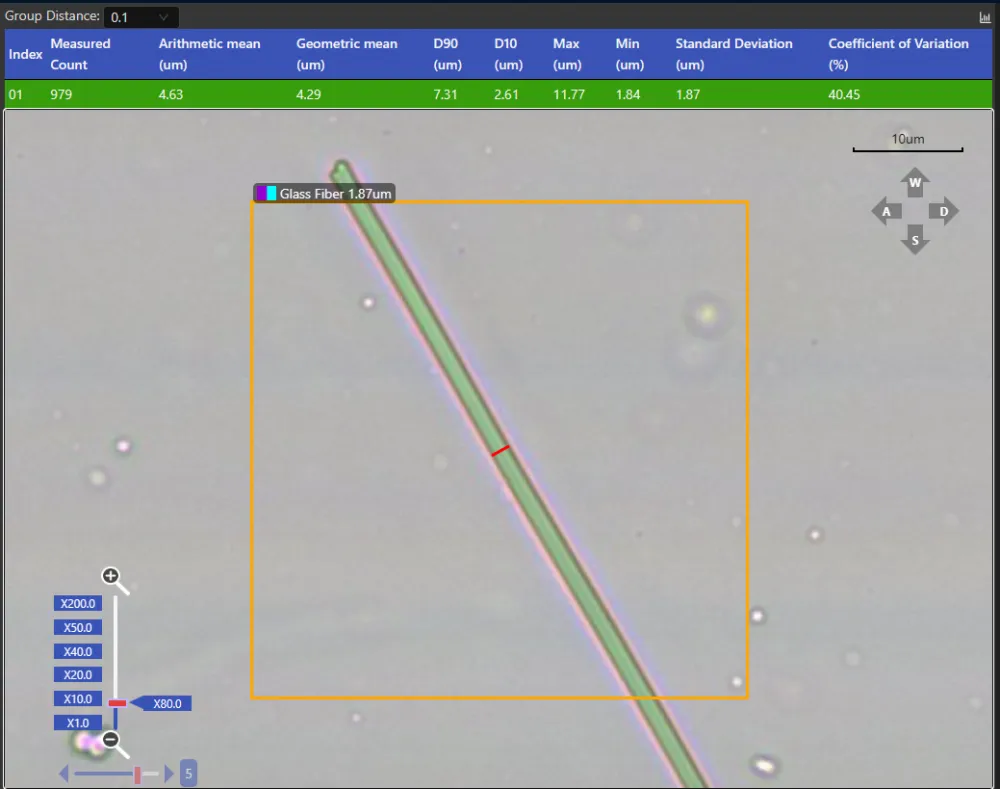Select the X40.0 zoom preset

pyautogui.click(x=78, y=651)
